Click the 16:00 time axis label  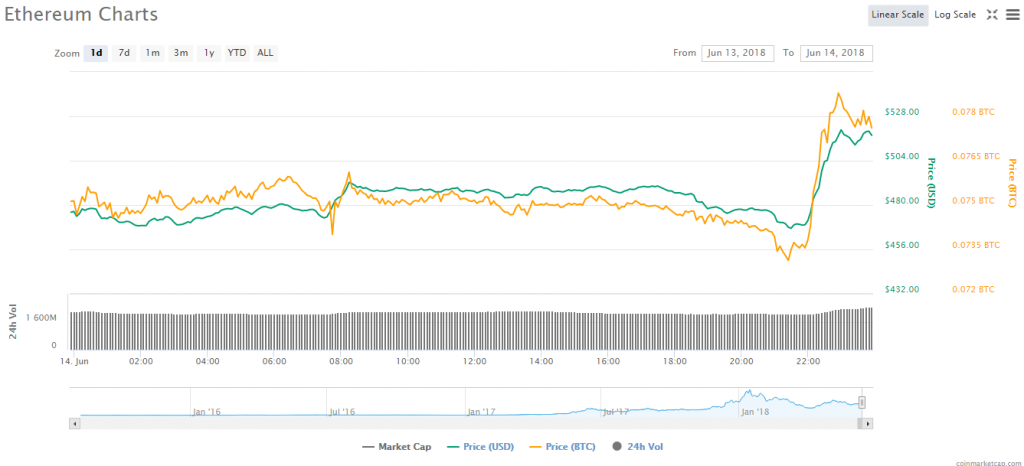pyautogui.click(x=608, y=361)
